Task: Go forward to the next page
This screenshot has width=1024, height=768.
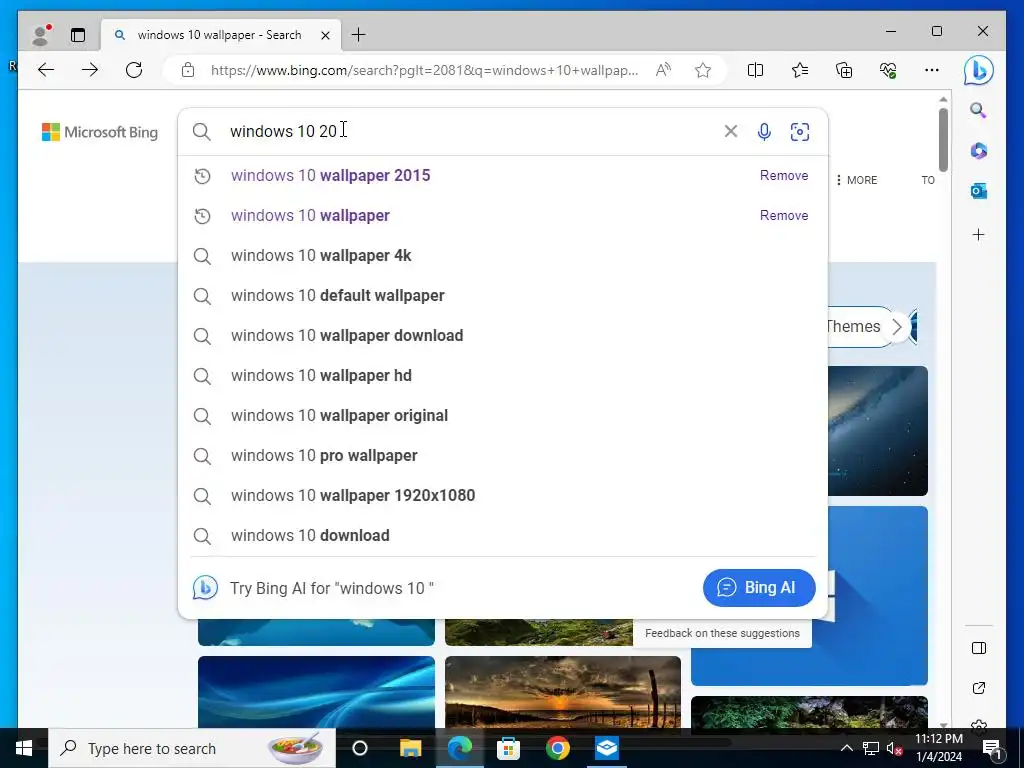Action: 90,70
